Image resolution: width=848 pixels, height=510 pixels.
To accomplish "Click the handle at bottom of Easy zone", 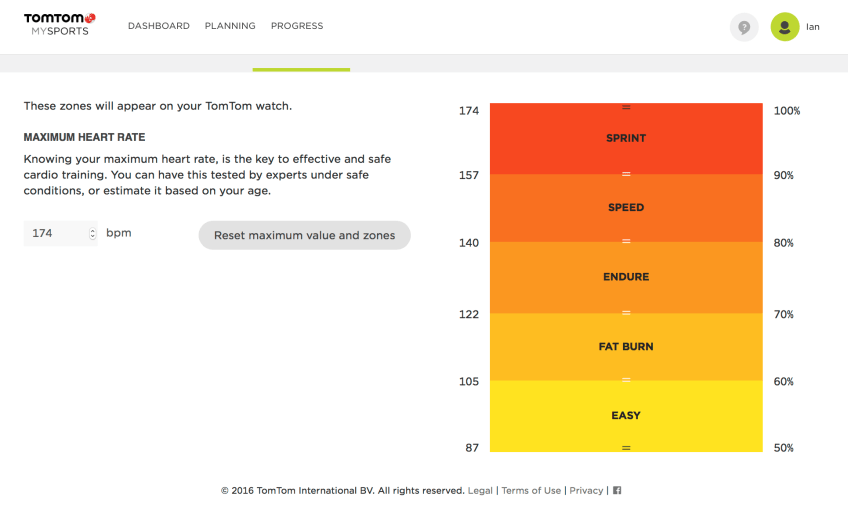I will coord(626,448).
